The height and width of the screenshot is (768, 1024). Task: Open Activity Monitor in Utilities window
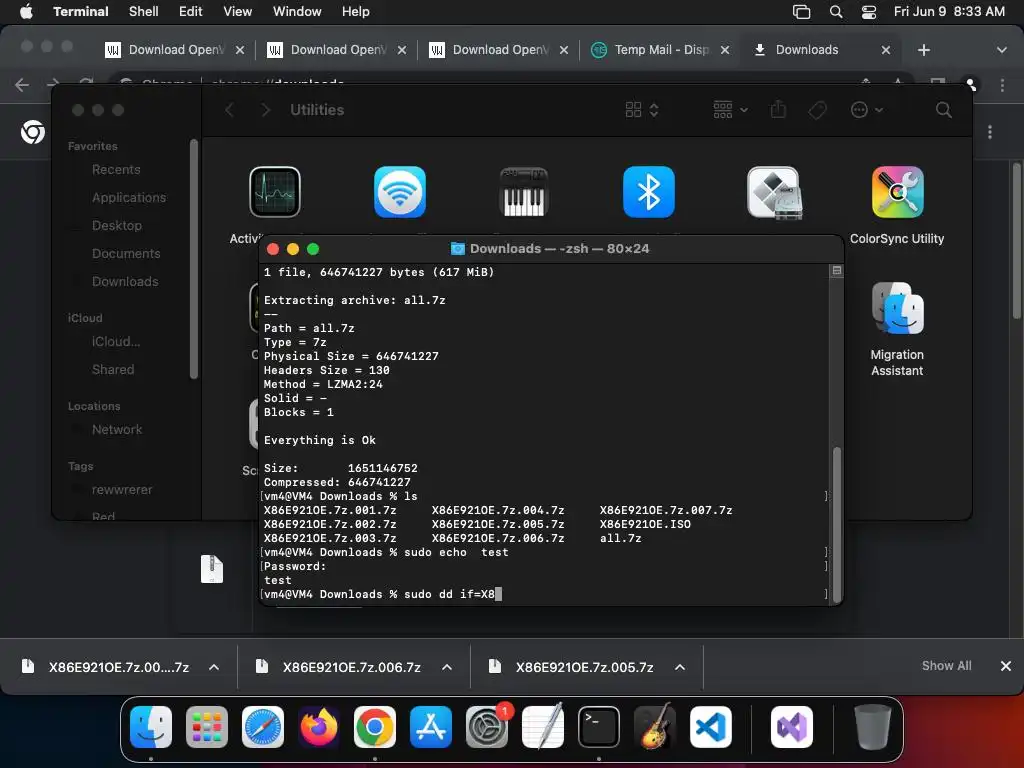click(274, 192)
